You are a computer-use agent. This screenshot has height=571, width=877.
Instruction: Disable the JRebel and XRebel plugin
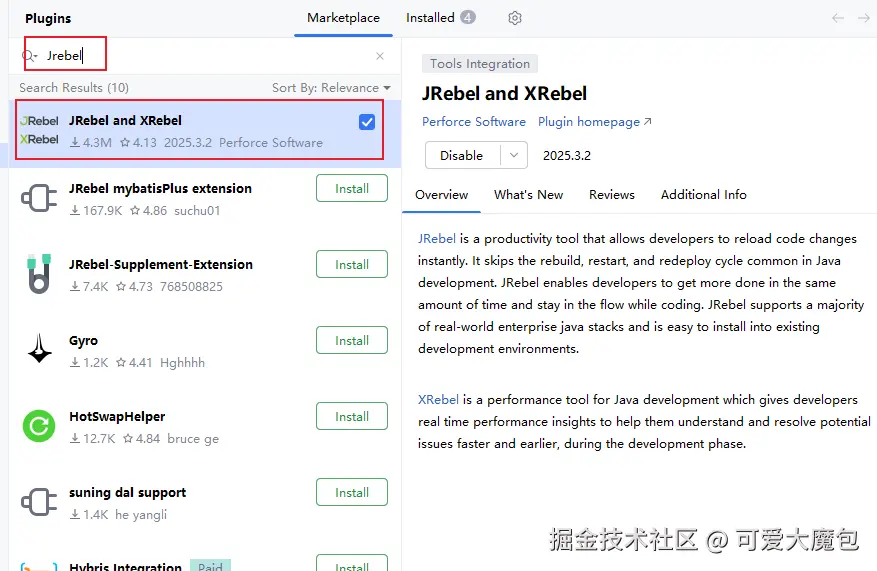pos(462,155)
